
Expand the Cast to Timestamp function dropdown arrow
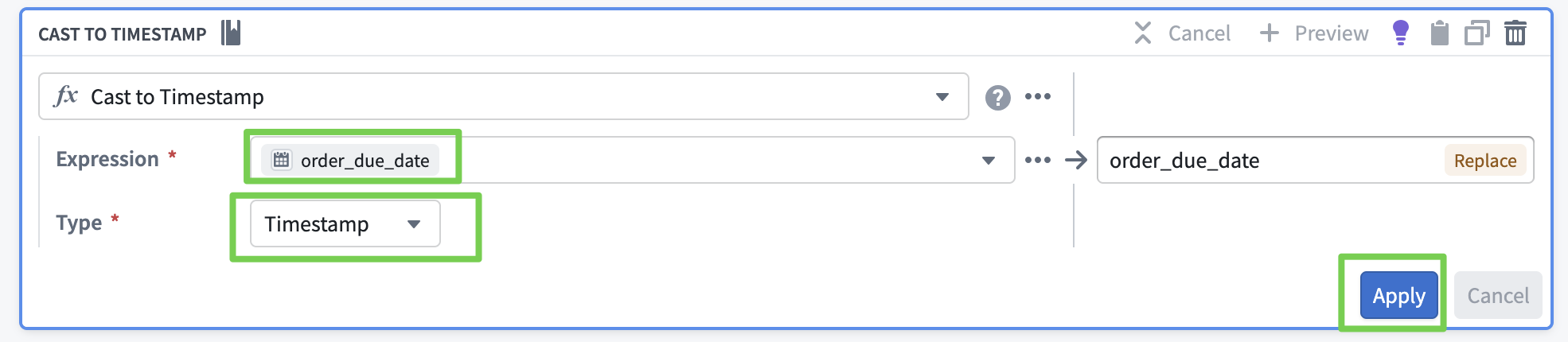tap(942, 97)
